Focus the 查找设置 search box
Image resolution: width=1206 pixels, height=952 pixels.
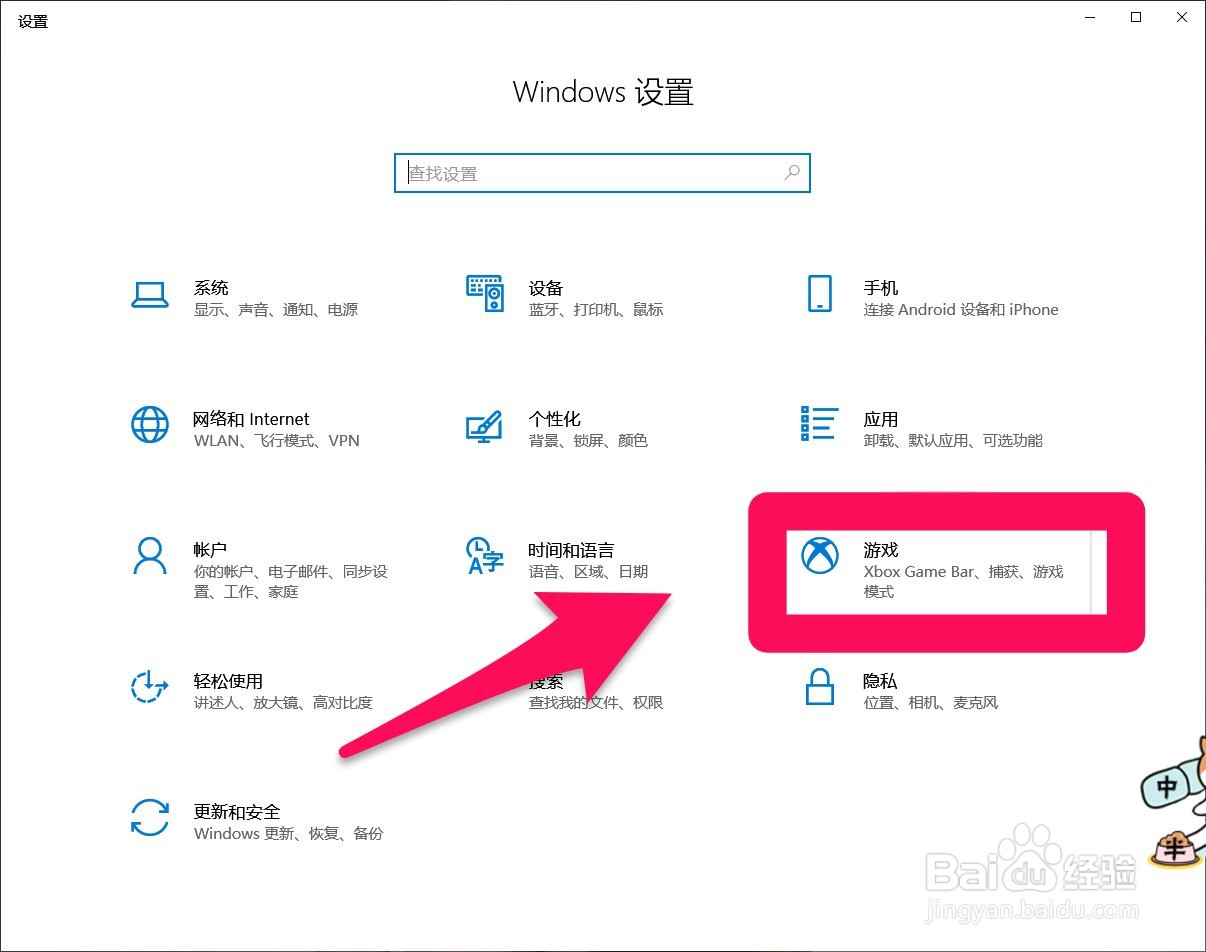(x=602, y=173)
